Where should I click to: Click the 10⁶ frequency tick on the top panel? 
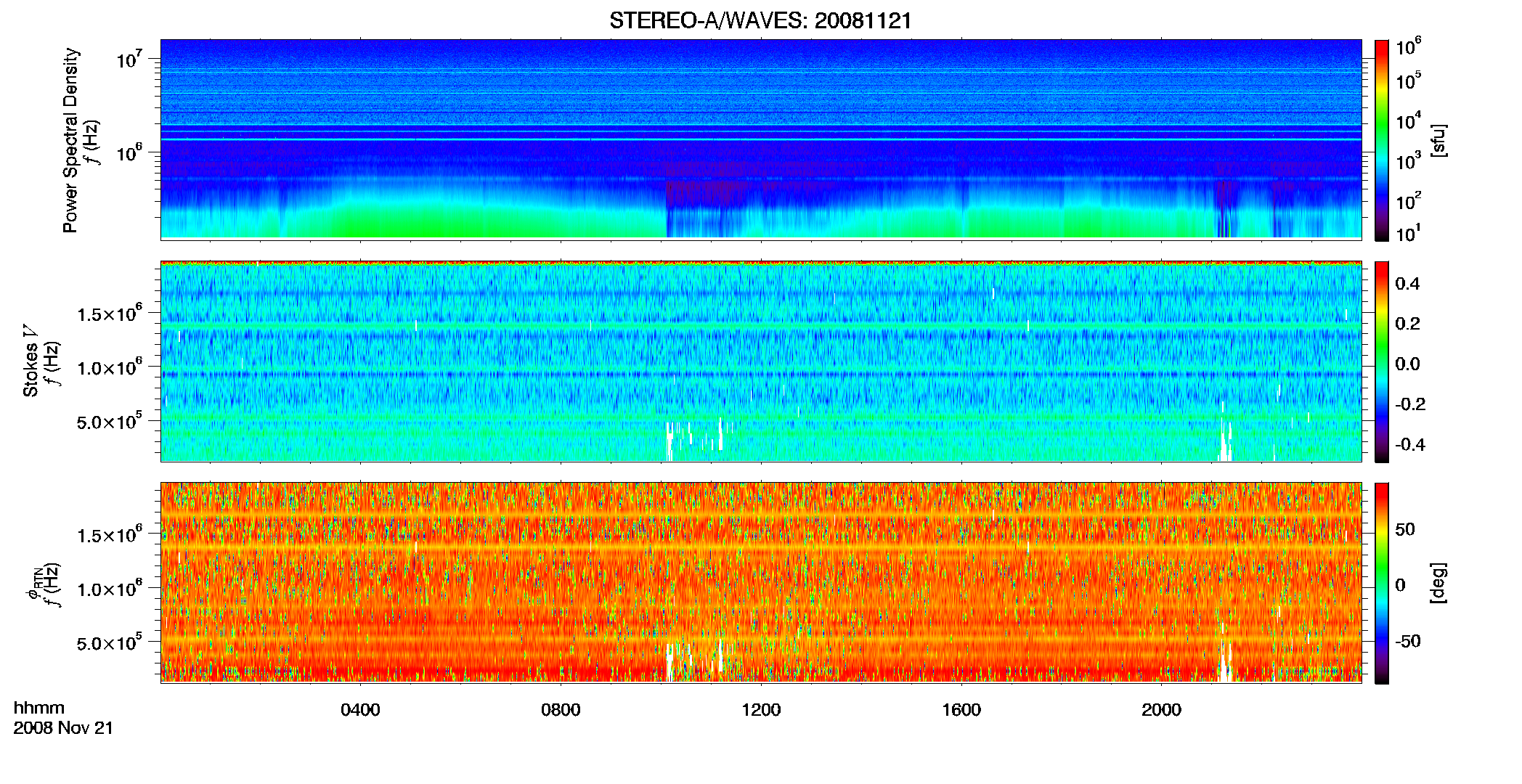coord(129,151)
